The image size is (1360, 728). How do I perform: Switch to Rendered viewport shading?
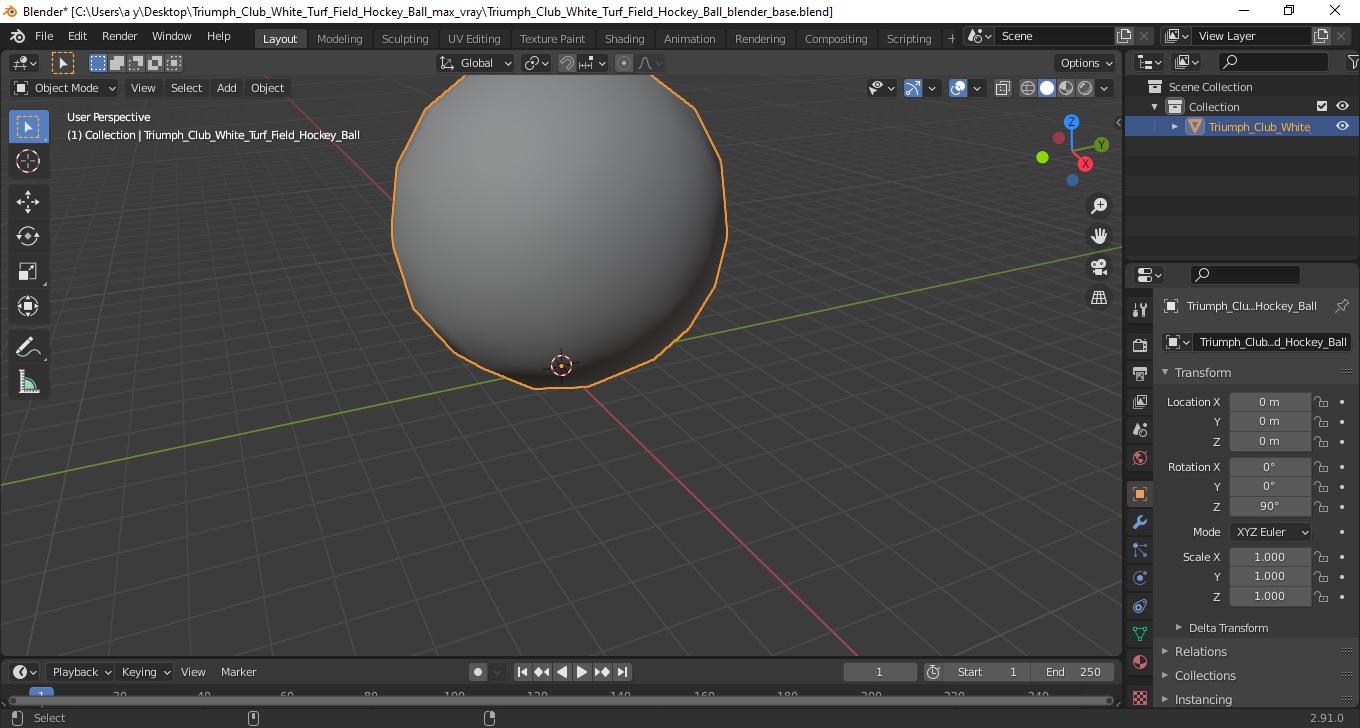pyautogui.click(x=1085, y=88)
